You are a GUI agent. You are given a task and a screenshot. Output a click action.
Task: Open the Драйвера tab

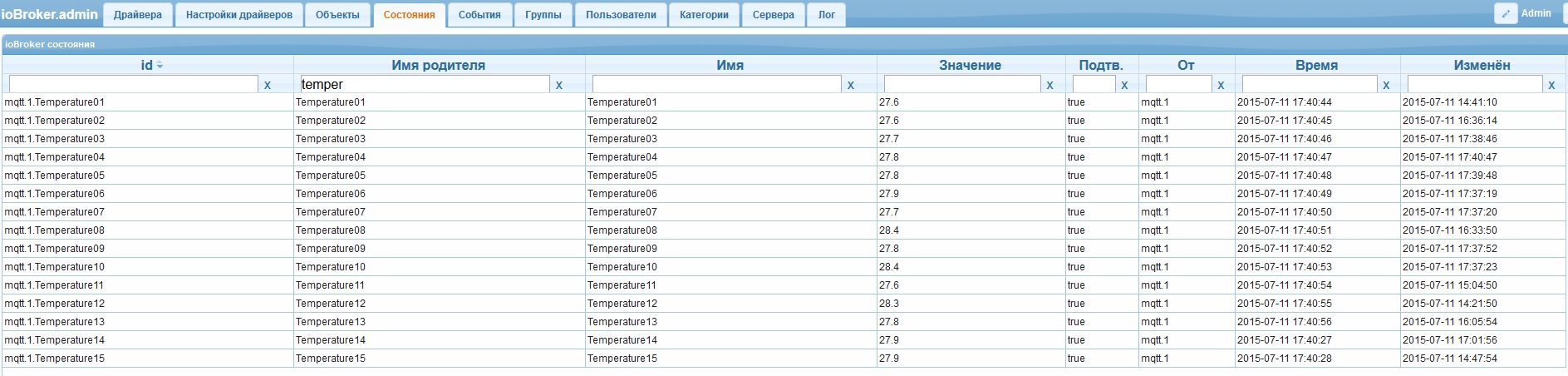tap(138, 15)
